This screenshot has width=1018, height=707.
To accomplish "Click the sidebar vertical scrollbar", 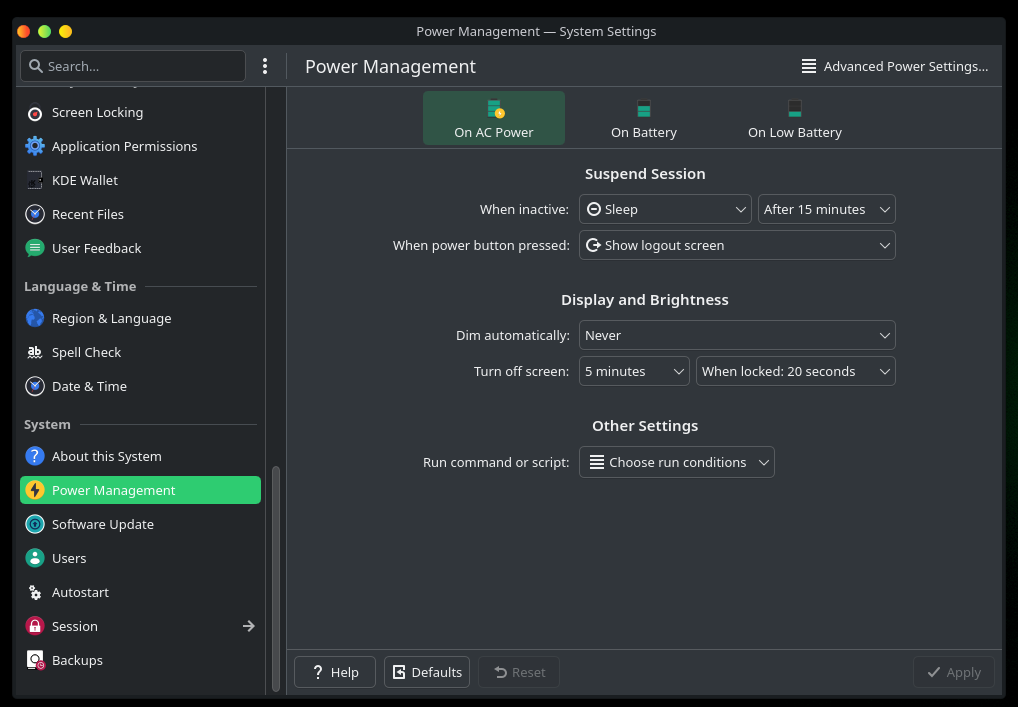I will pyautogui.click(x=276, y=578).
